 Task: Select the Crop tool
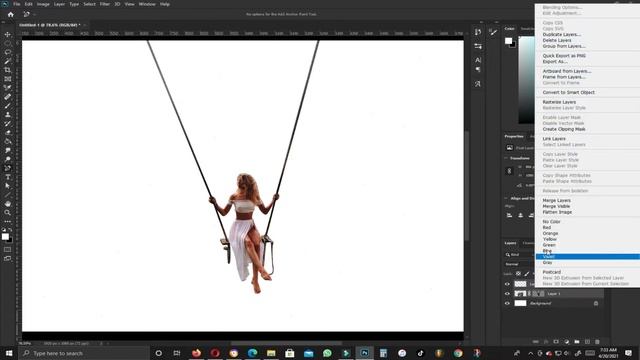(x=7, y=70)
